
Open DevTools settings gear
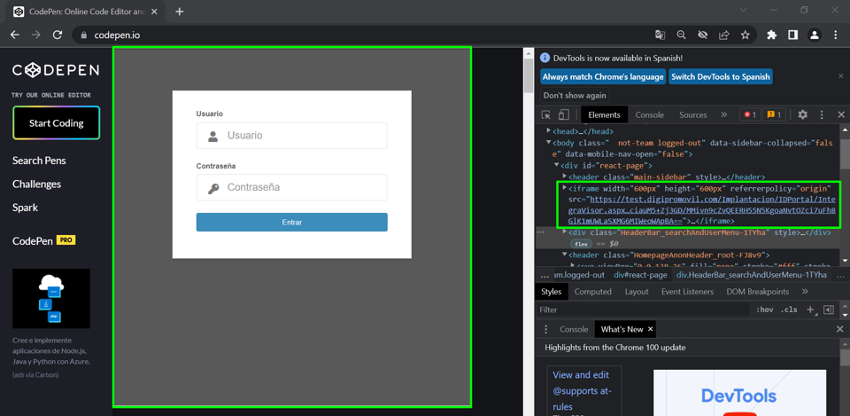coord(802,115)
